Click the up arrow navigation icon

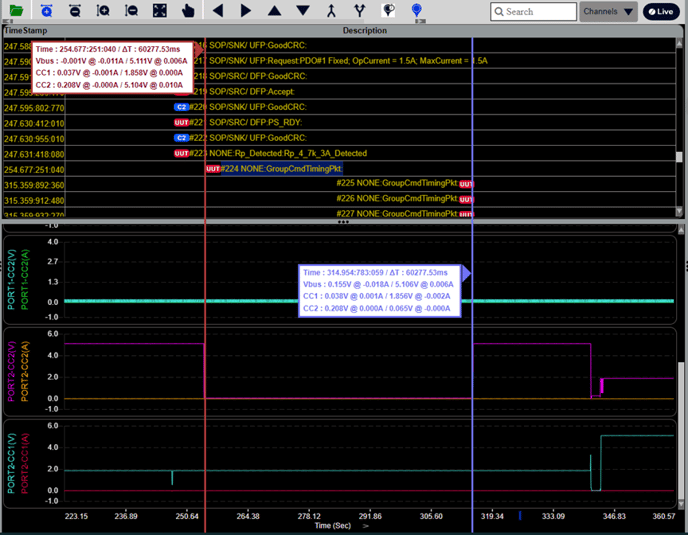274,11
